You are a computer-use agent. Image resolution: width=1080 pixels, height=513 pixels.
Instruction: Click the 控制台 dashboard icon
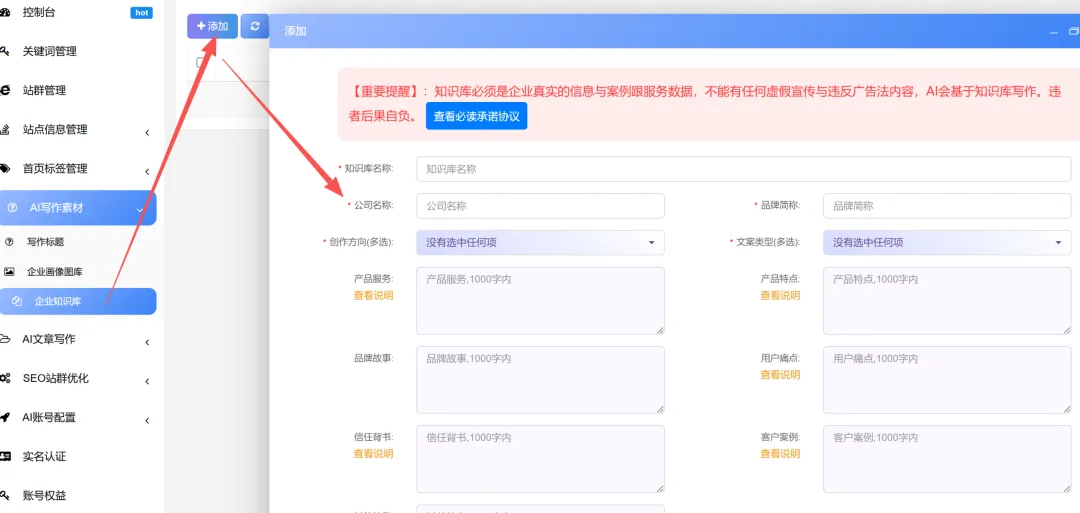[x=5, y=12]
